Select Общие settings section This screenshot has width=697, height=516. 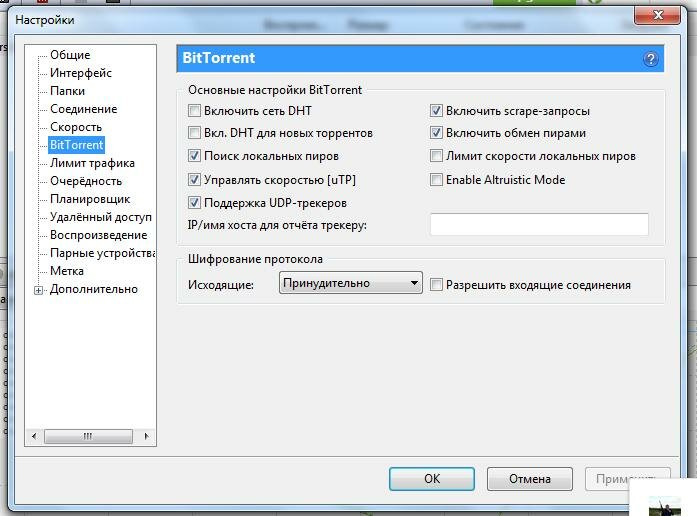[70, 55]
